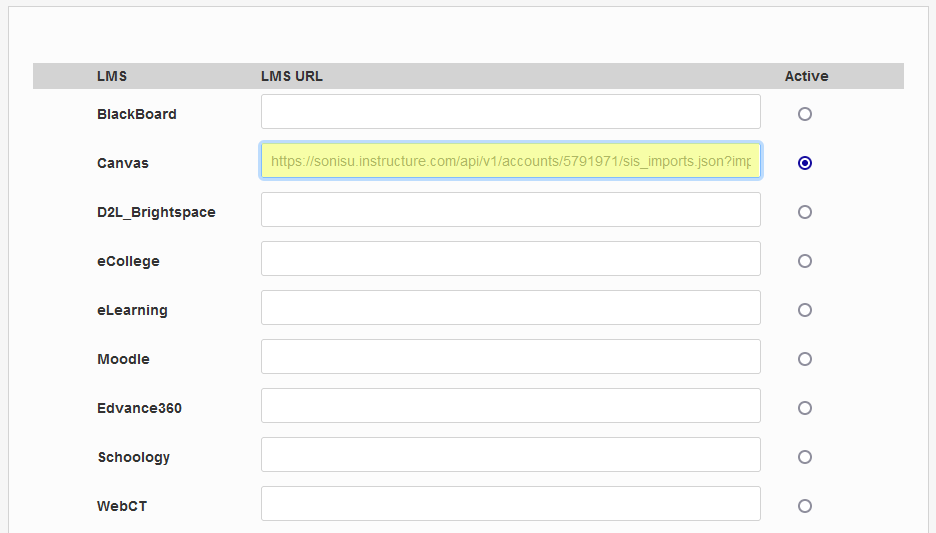Click into the Canvas LMS URL field
This screenshot has height=533, width=936.
point(510,161)
